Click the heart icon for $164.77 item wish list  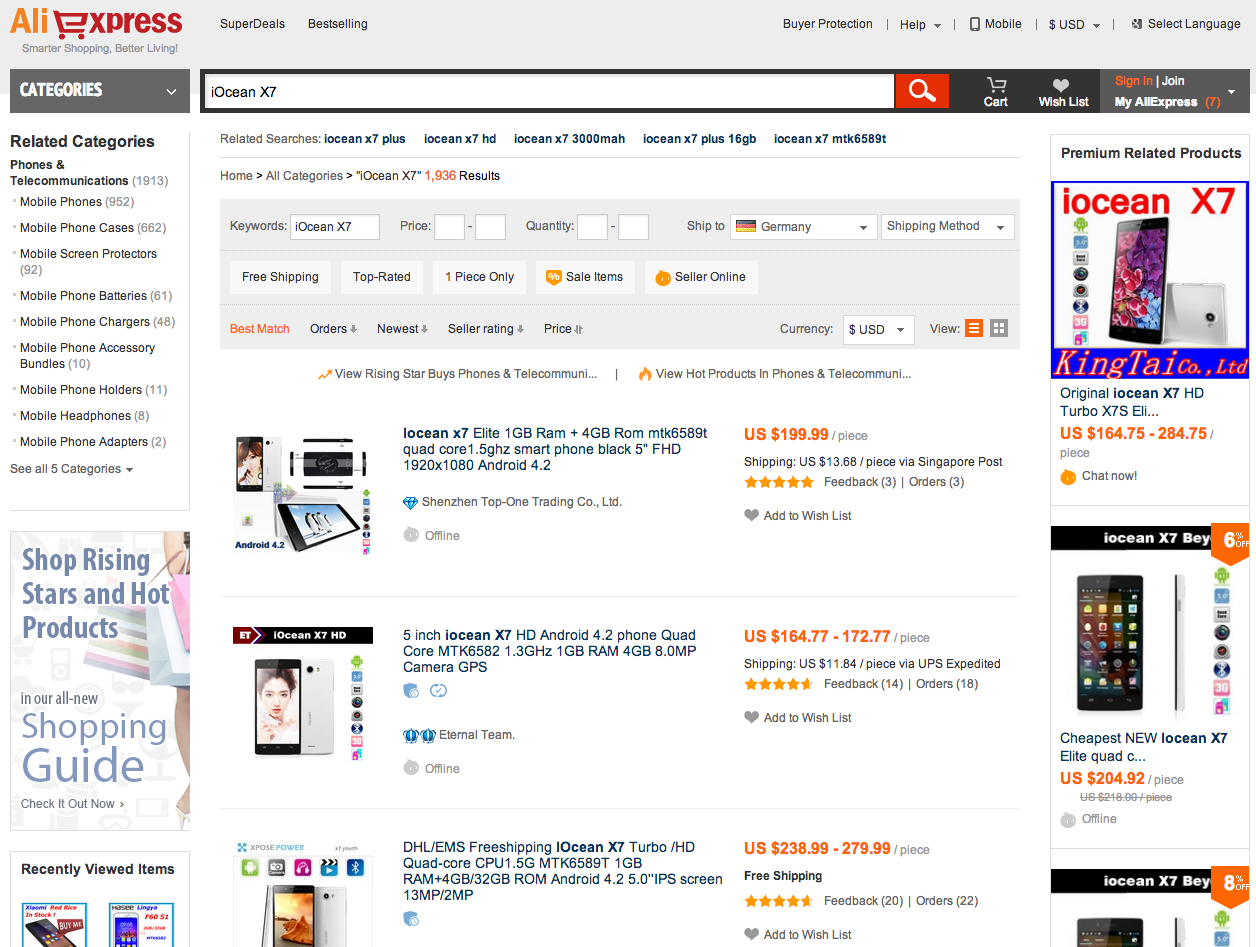pos(752,718)
